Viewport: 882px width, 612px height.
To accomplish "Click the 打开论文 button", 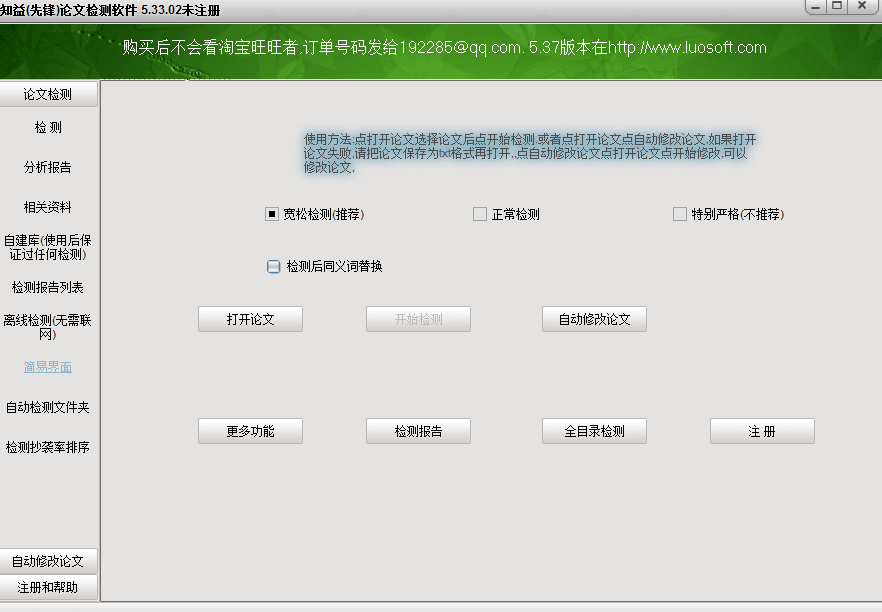I will (x=250, y=319).
